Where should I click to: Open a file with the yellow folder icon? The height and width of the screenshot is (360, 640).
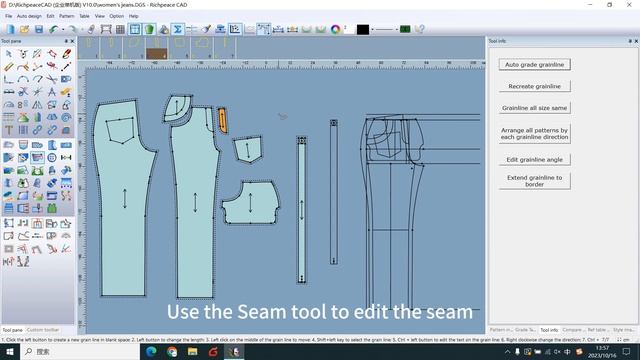click(x=24, y=29)
